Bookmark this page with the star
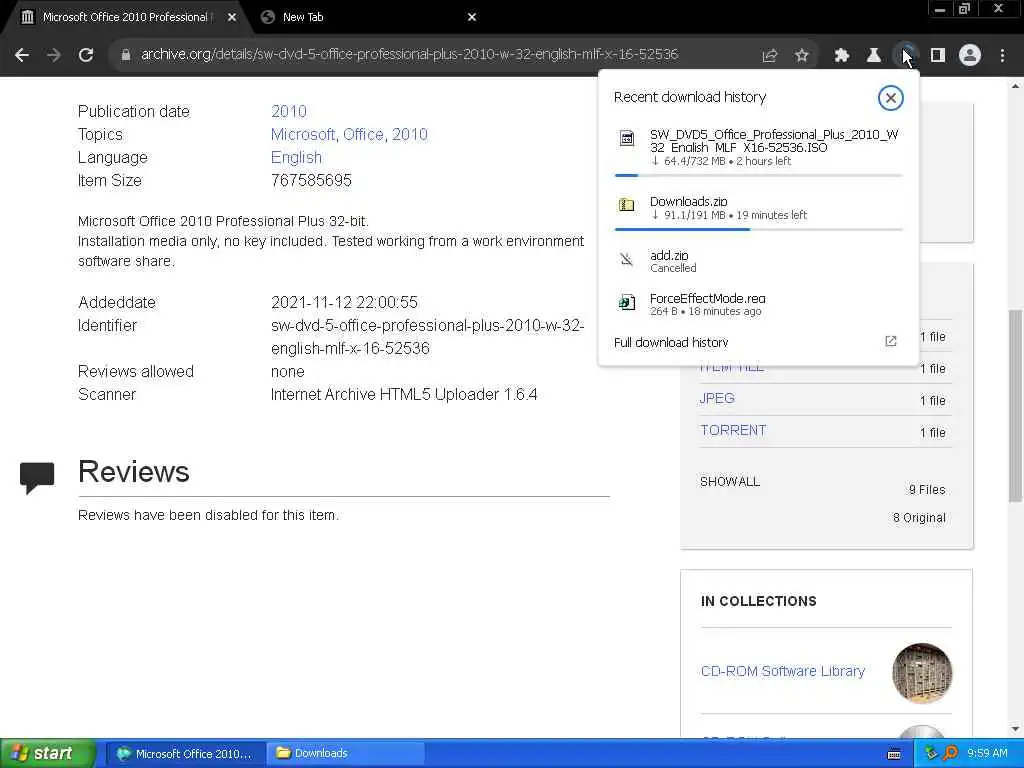The image size is (1024, 768). (x=802, y=56)
